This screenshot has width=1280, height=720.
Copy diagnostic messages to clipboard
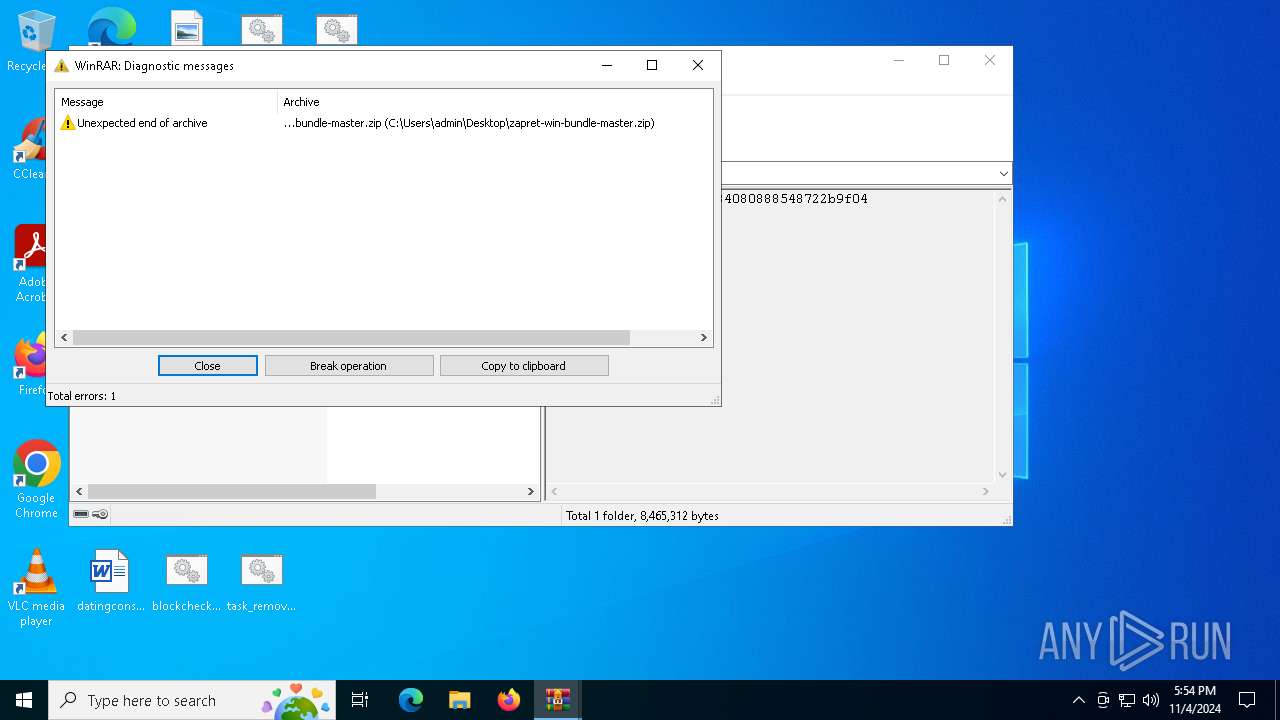pyautogui.click(x=523, y=366)
